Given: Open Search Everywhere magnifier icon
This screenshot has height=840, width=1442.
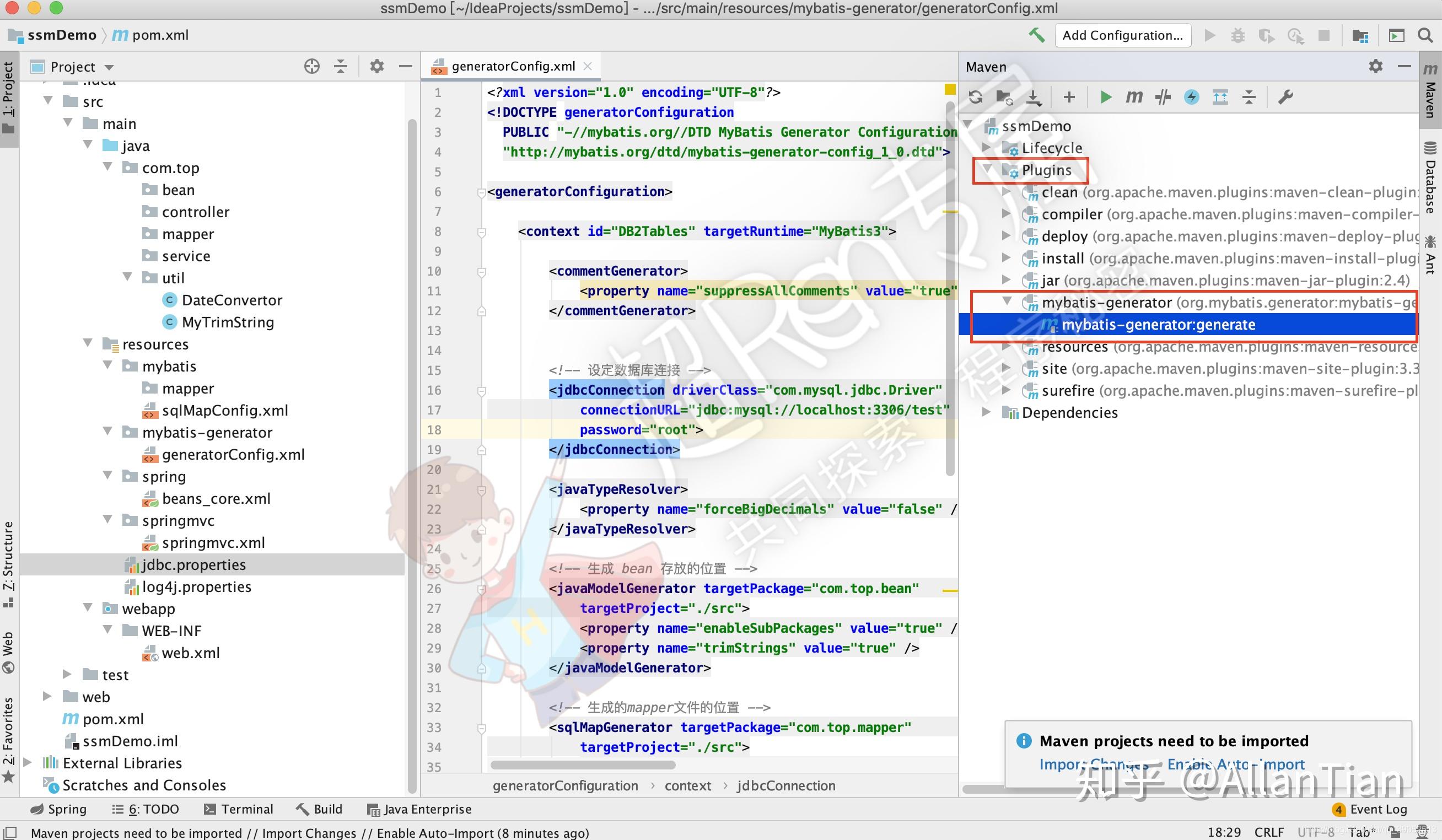Looking at the screenshot, I should [1425, 35].
